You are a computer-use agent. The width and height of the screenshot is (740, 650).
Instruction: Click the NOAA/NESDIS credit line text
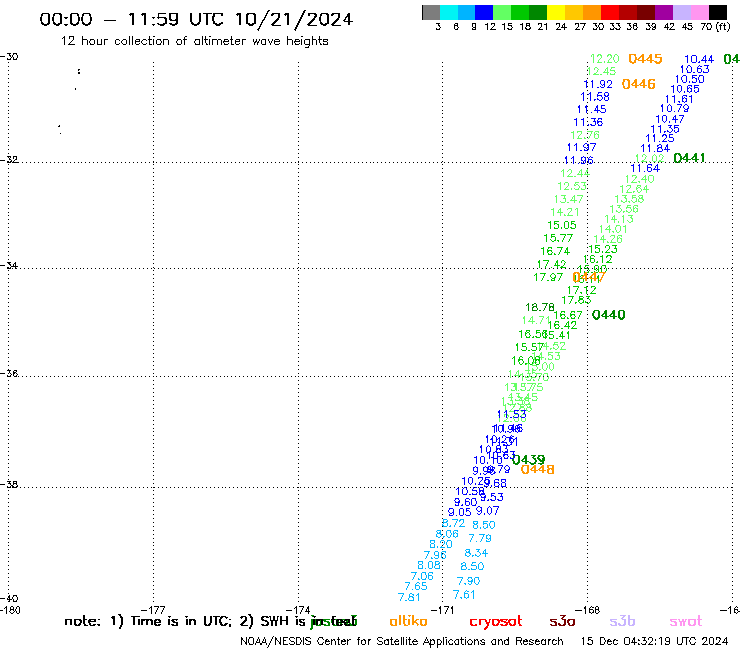pyautogui.click(x=402, y=641)
